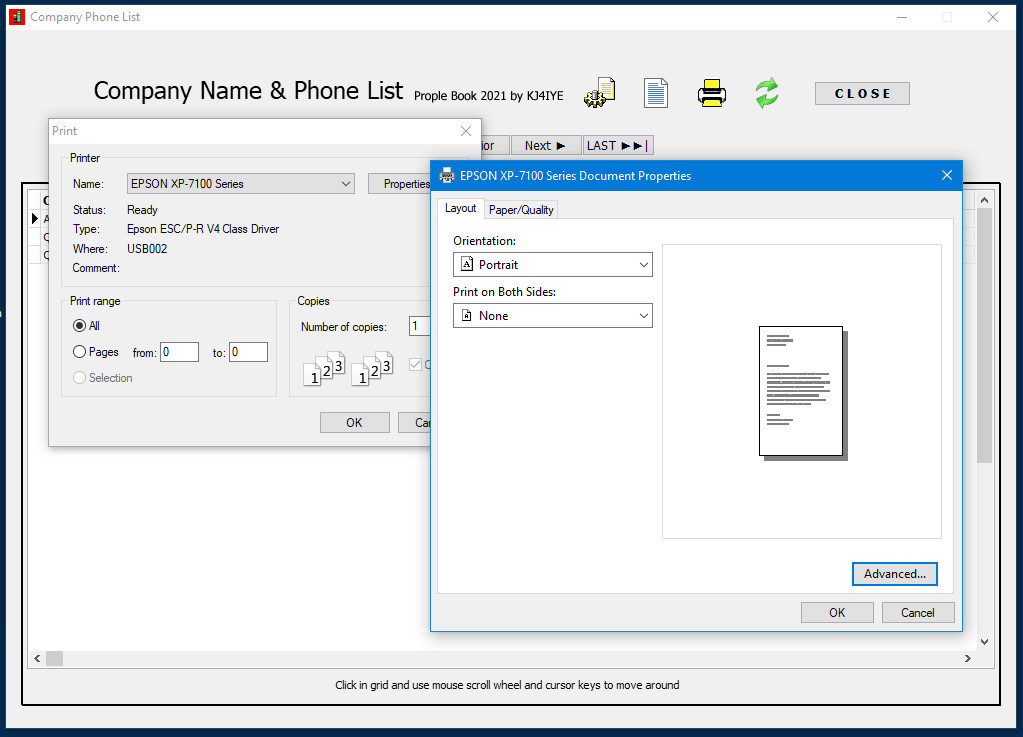
Task: Click the LAST record button
Action: (618, 145)
